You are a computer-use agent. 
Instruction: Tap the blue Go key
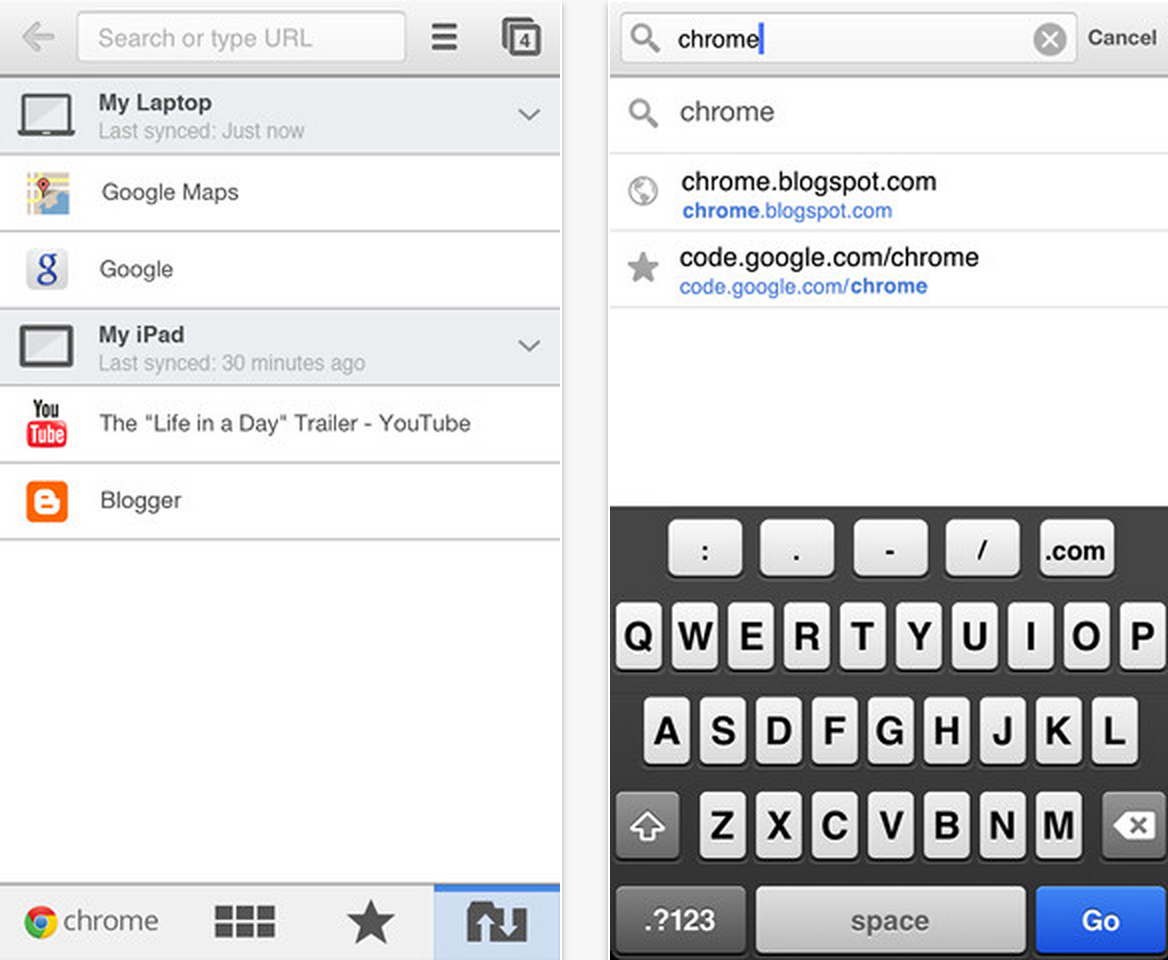click(1101, 921)
